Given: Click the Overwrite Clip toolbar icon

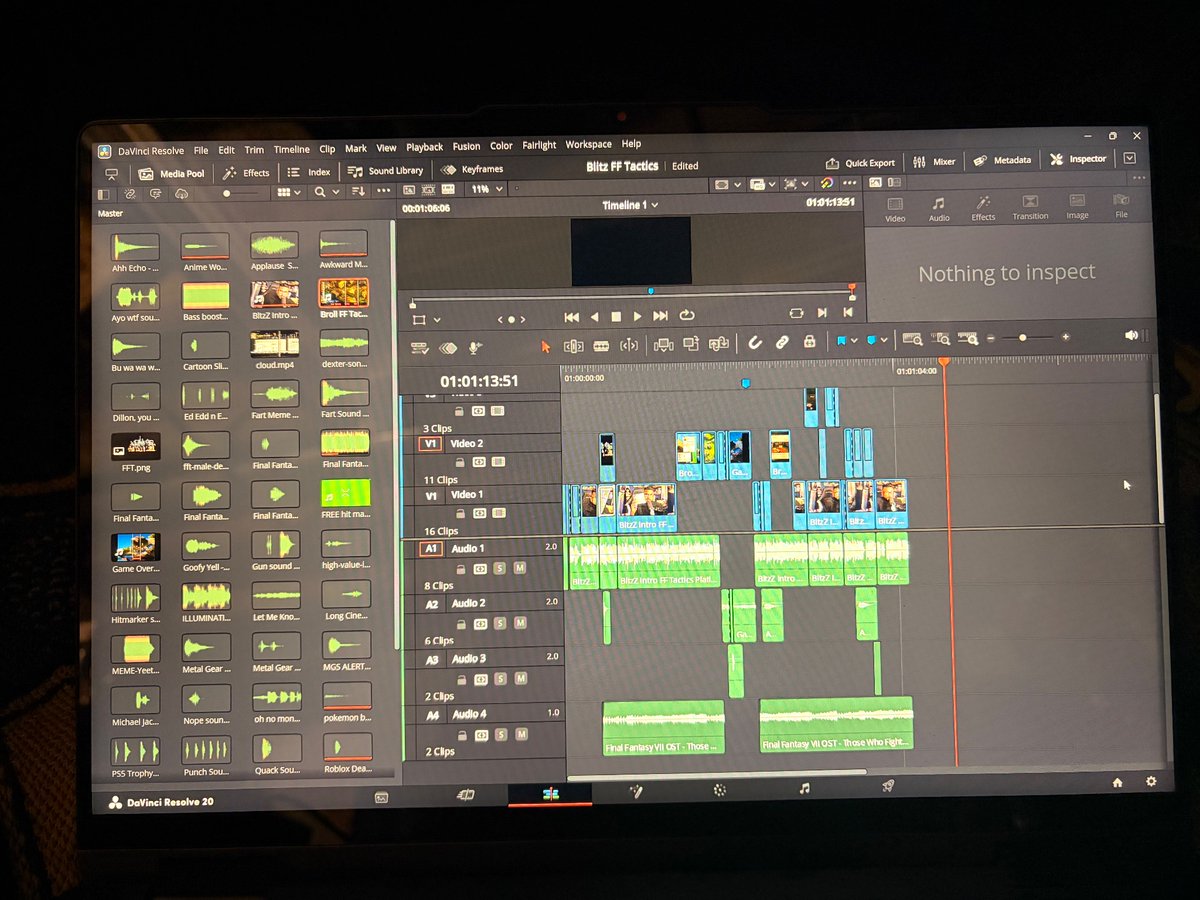Looking at the screenshot, I should (691, 344).
